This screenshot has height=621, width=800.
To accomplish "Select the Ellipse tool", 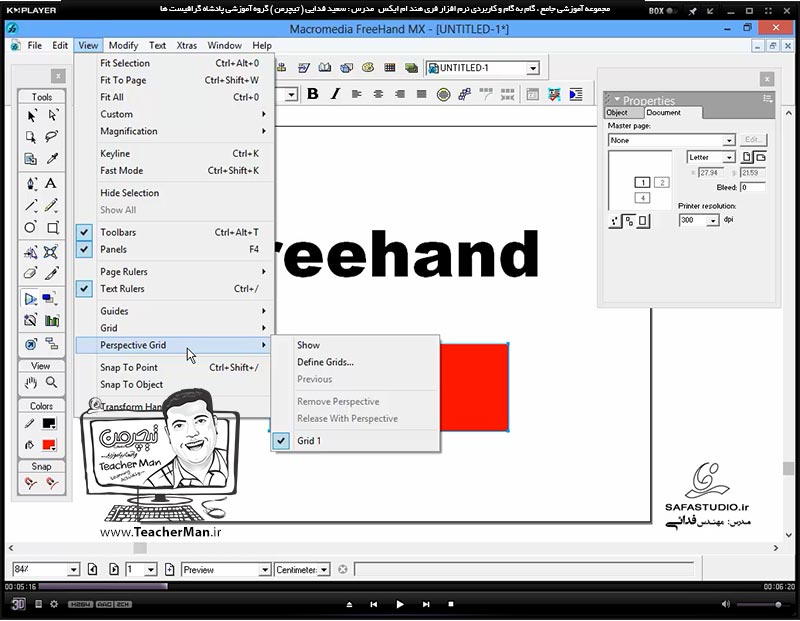I will tap(31, 228).
